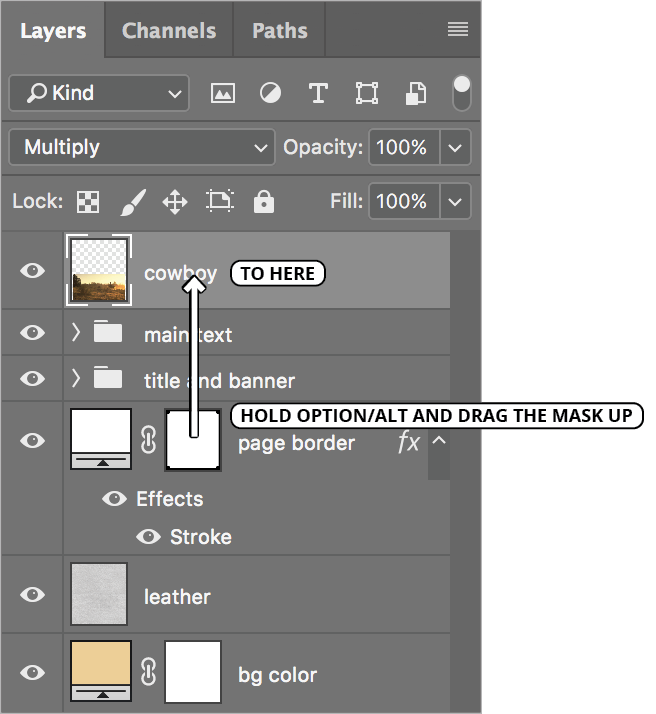Switch to the Paths tab

click(x=280, y=31)
